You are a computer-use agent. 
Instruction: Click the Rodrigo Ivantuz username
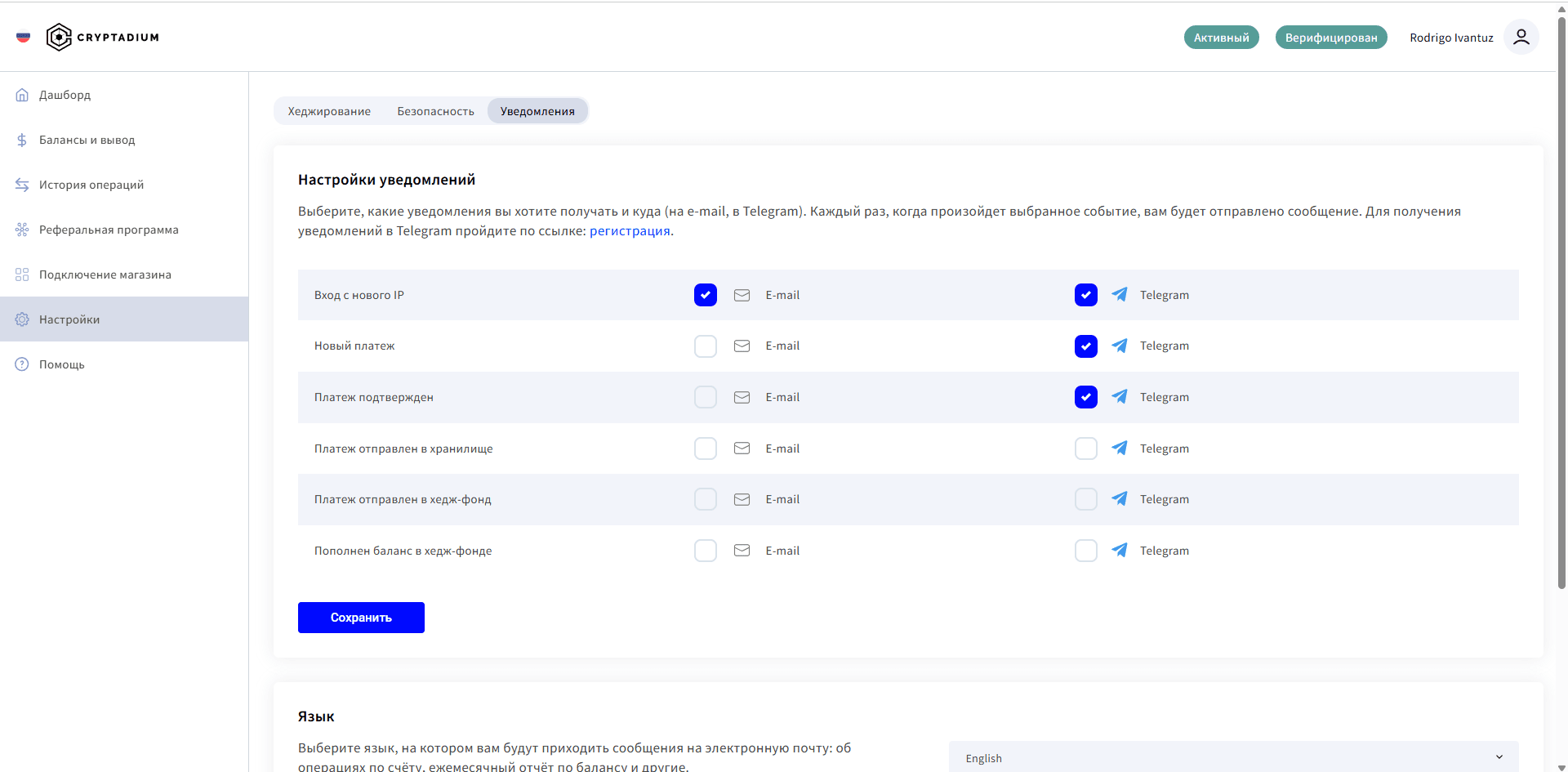click(x=1451, y=38)
